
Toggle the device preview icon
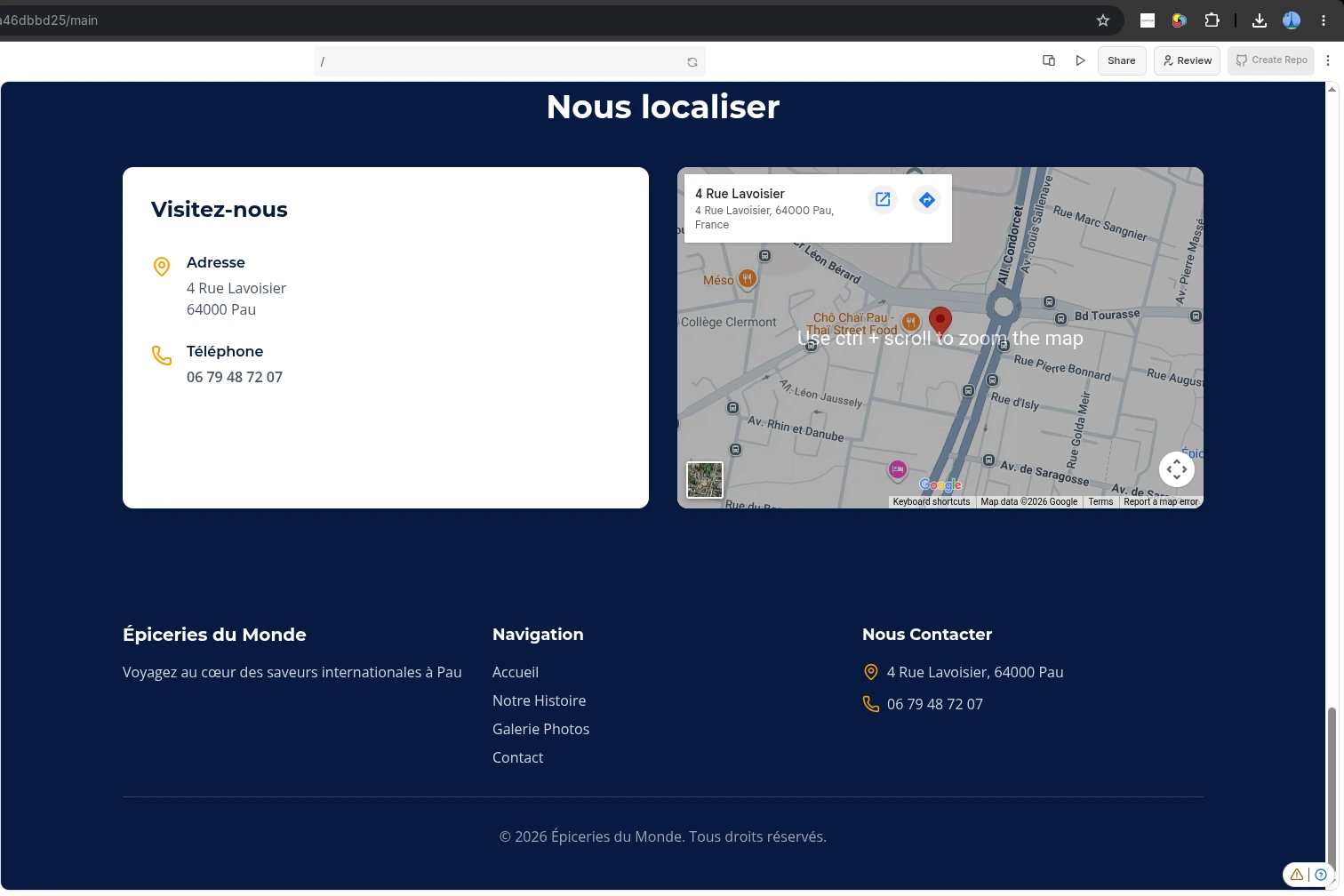[1049, 60]
